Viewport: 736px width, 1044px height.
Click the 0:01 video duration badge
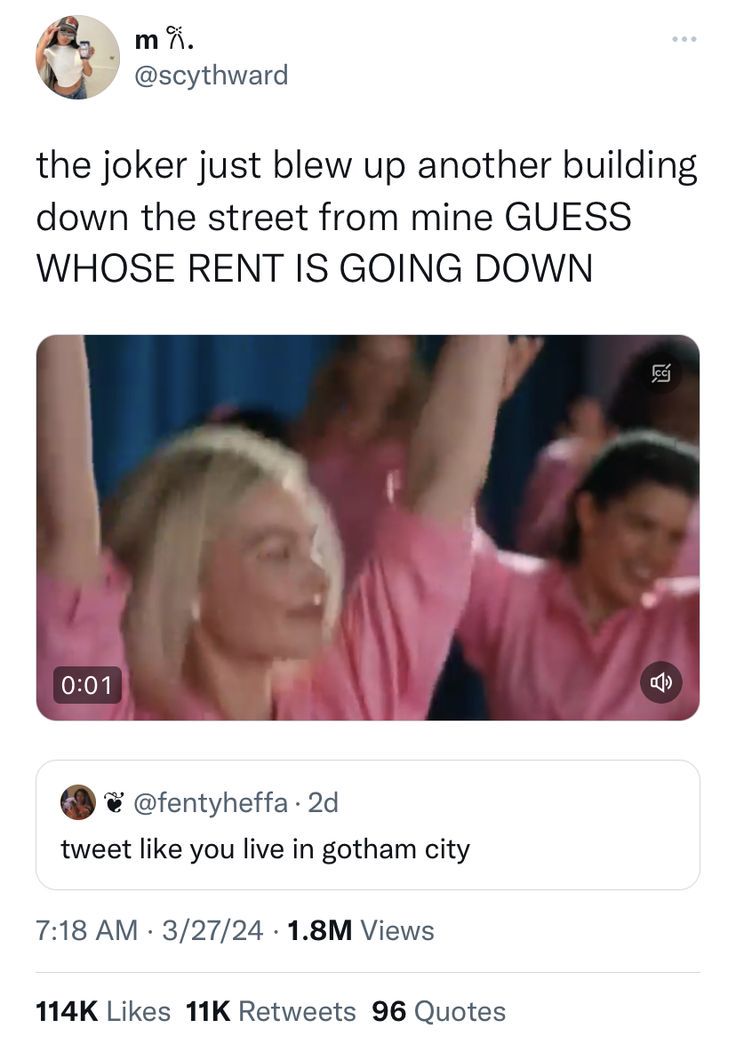(x=87, y=684)
